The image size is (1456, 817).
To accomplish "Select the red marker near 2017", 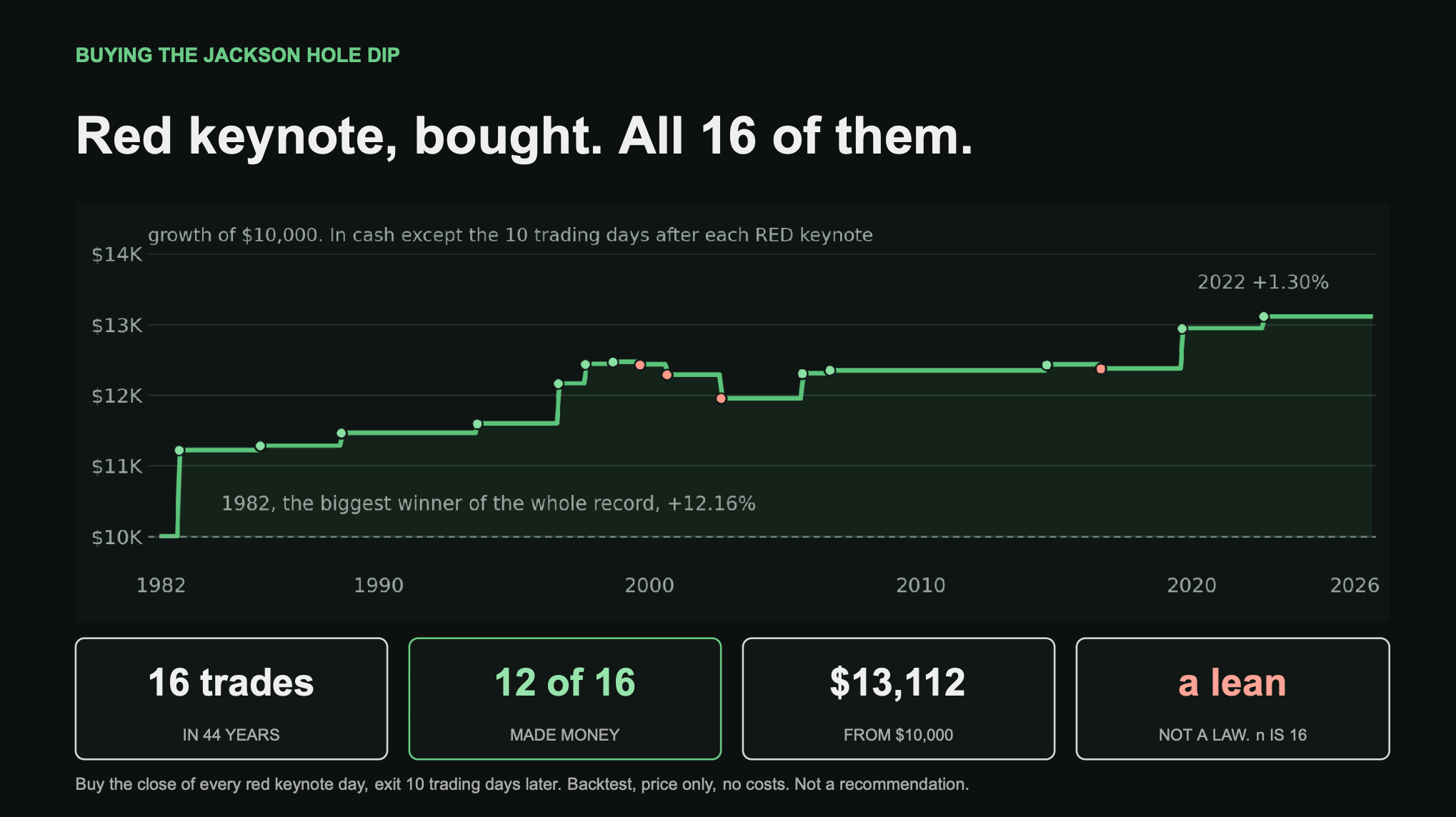I will point(1101,369).
